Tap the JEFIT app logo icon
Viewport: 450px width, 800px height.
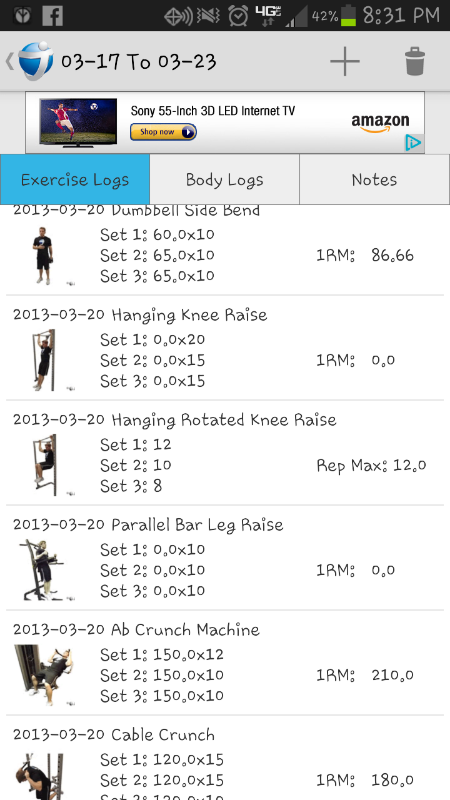[36, 61]
